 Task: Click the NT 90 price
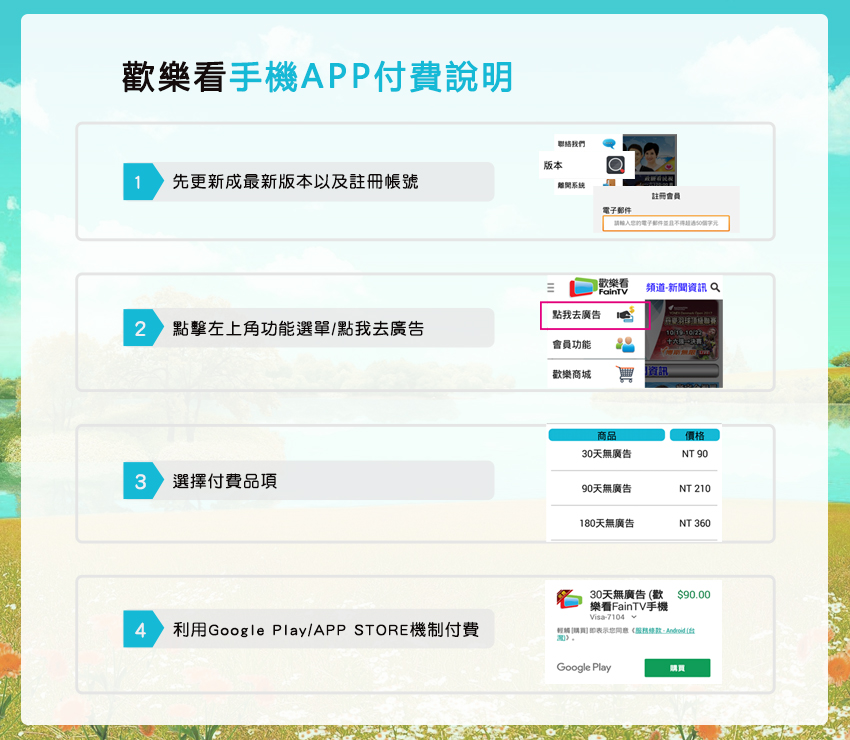tap(694, 454)
